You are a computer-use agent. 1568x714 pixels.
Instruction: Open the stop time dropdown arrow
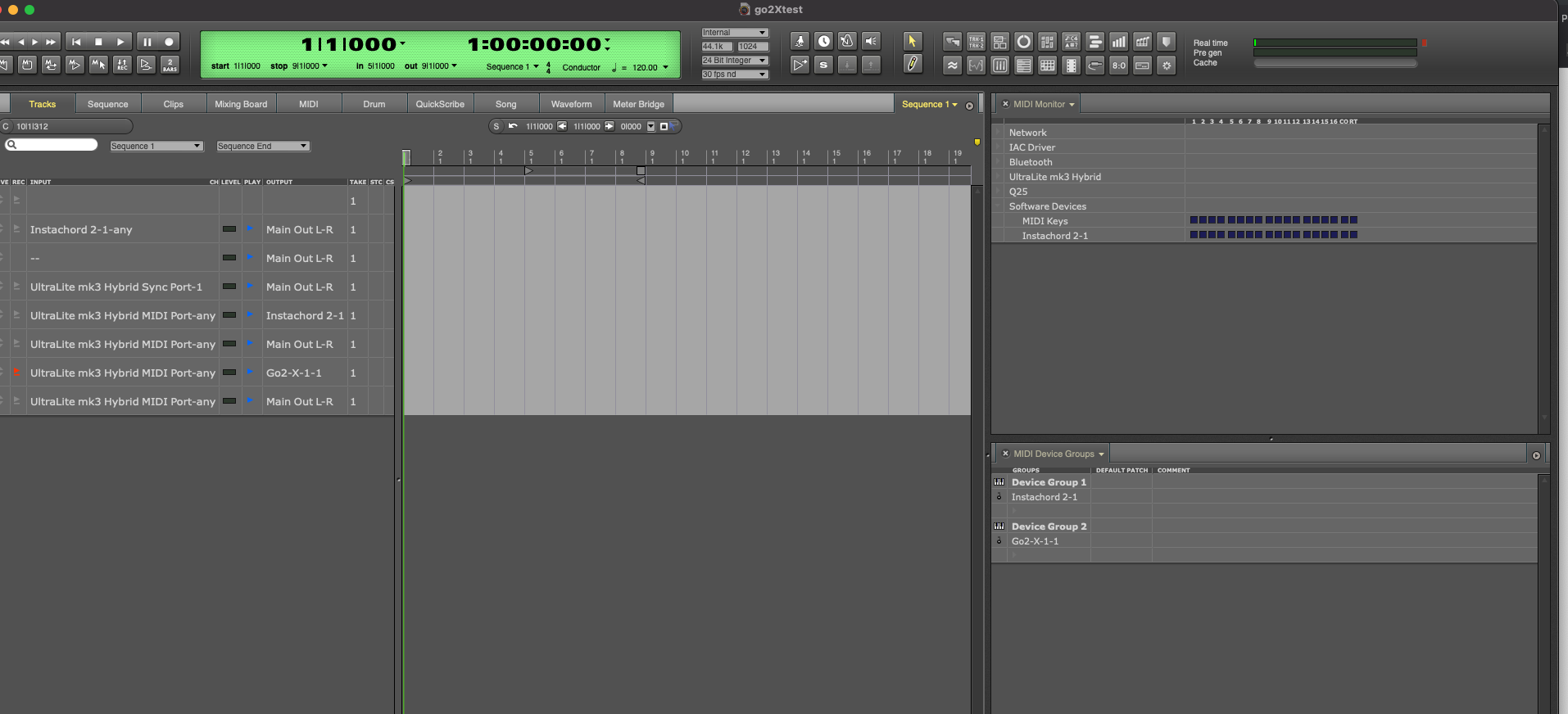(325, 66)
